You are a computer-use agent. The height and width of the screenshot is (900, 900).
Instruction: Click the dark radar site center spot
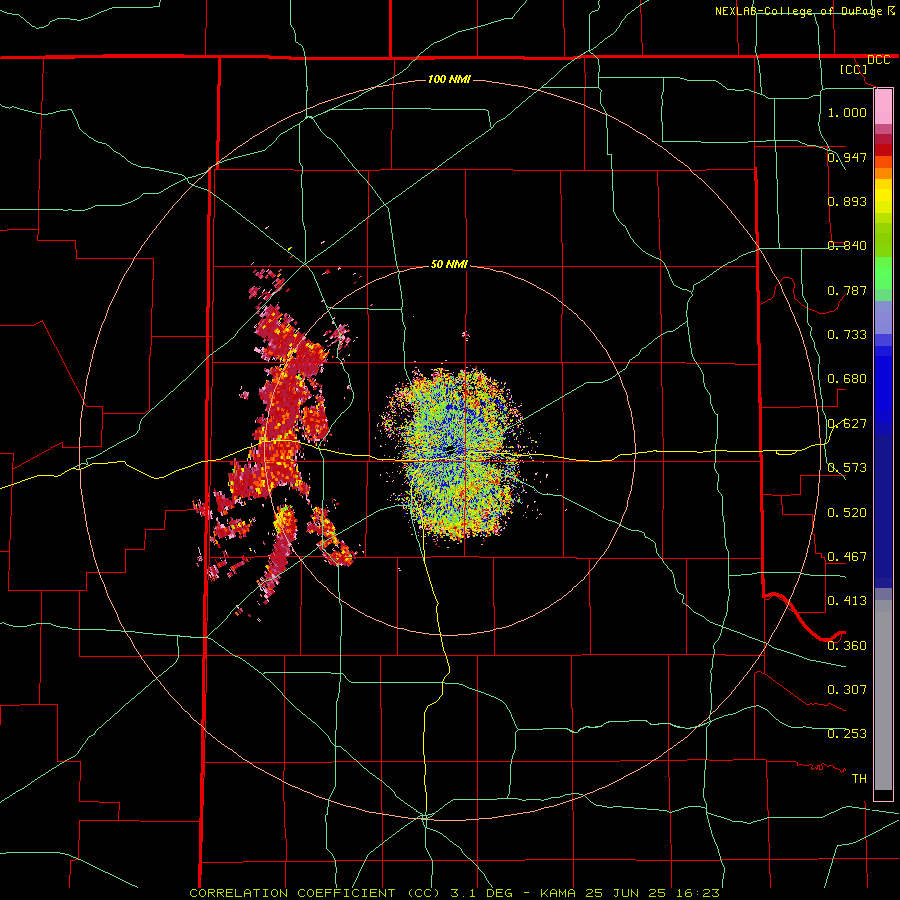[x=449, y=449]
